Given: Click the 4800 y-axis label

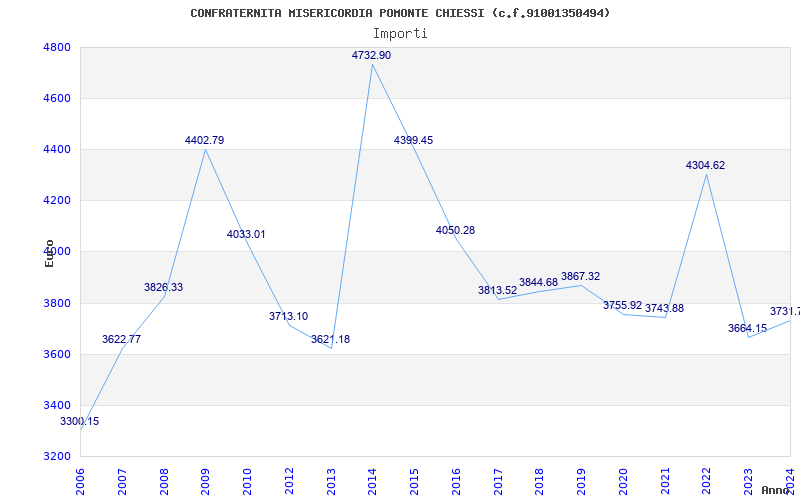Looking at the screenshot, I should pos(55,47).
